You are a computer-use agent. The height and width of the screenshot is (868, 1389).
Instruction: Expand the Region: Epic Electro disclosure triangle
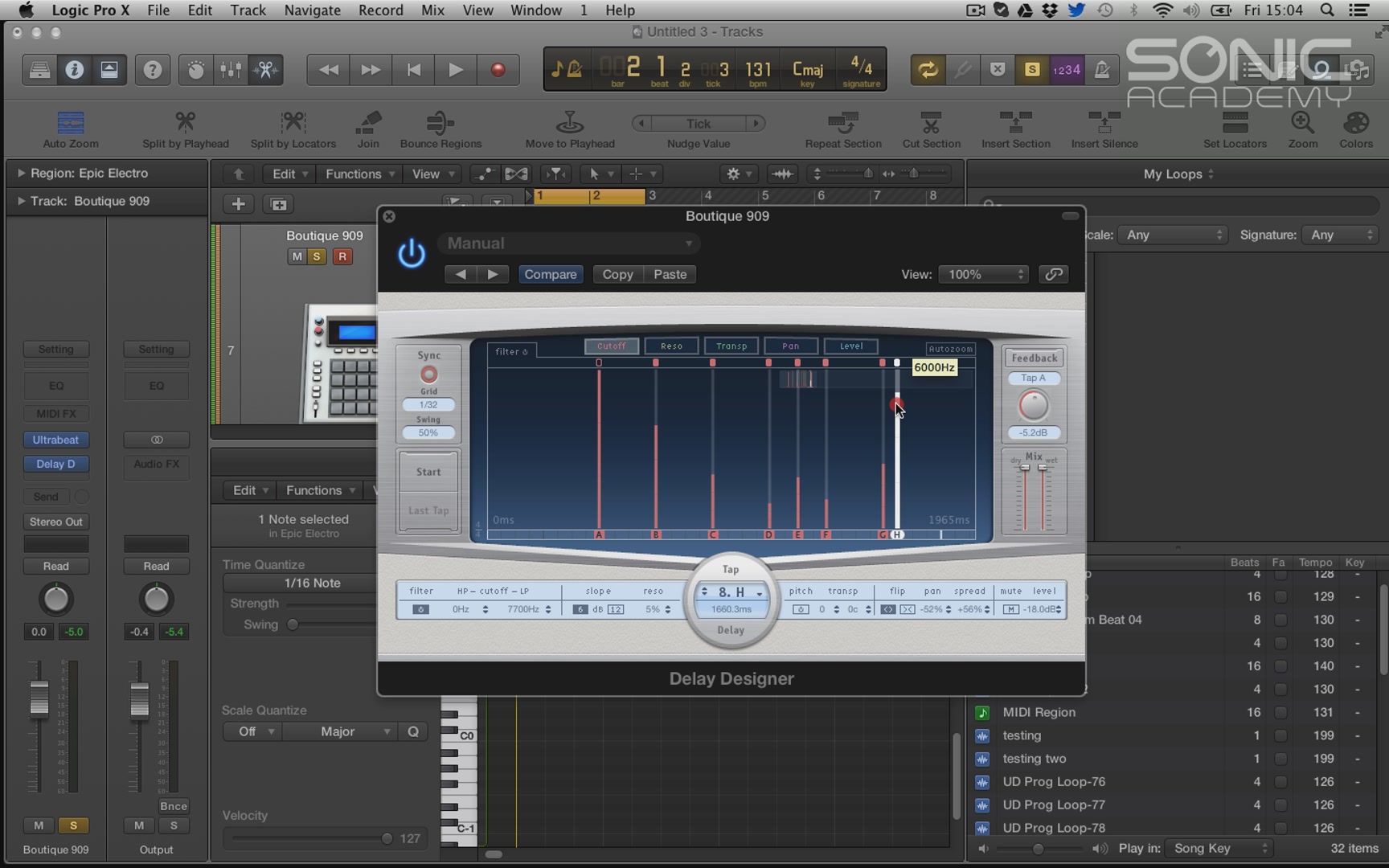[21, 173]
